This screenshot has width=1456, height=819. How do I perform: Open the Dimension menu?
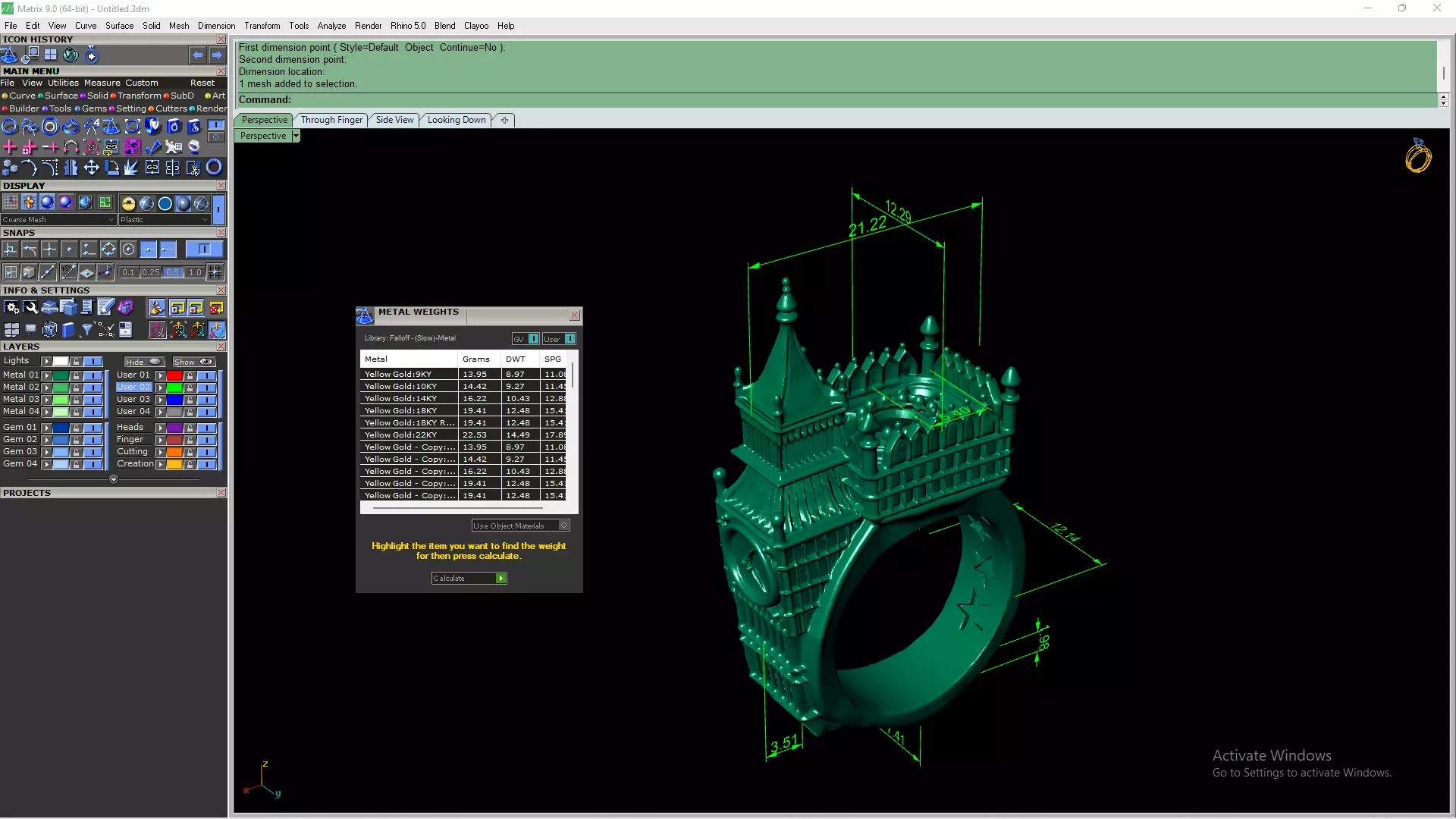coord(216,26)
